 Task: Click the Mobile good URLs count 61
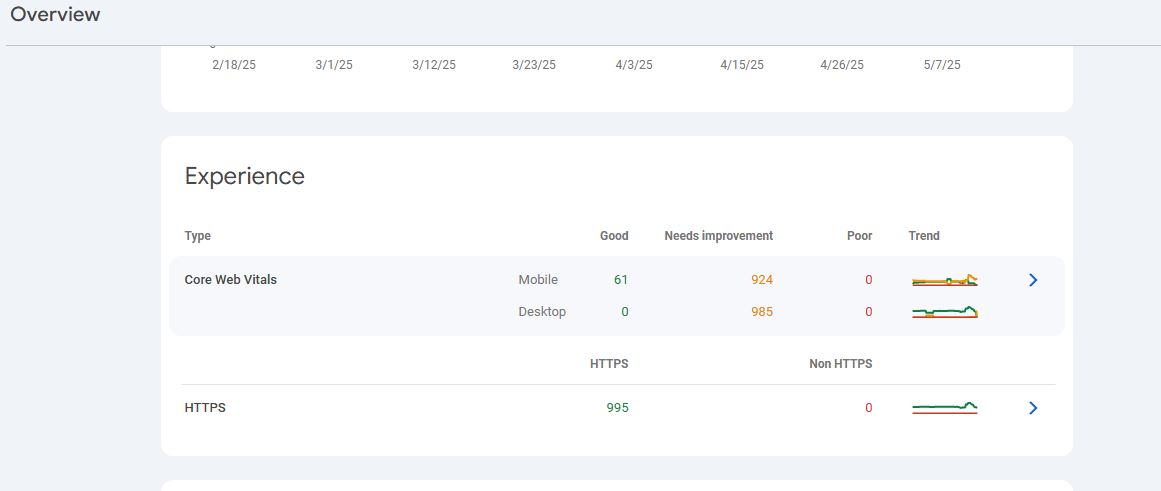(621, 280)
